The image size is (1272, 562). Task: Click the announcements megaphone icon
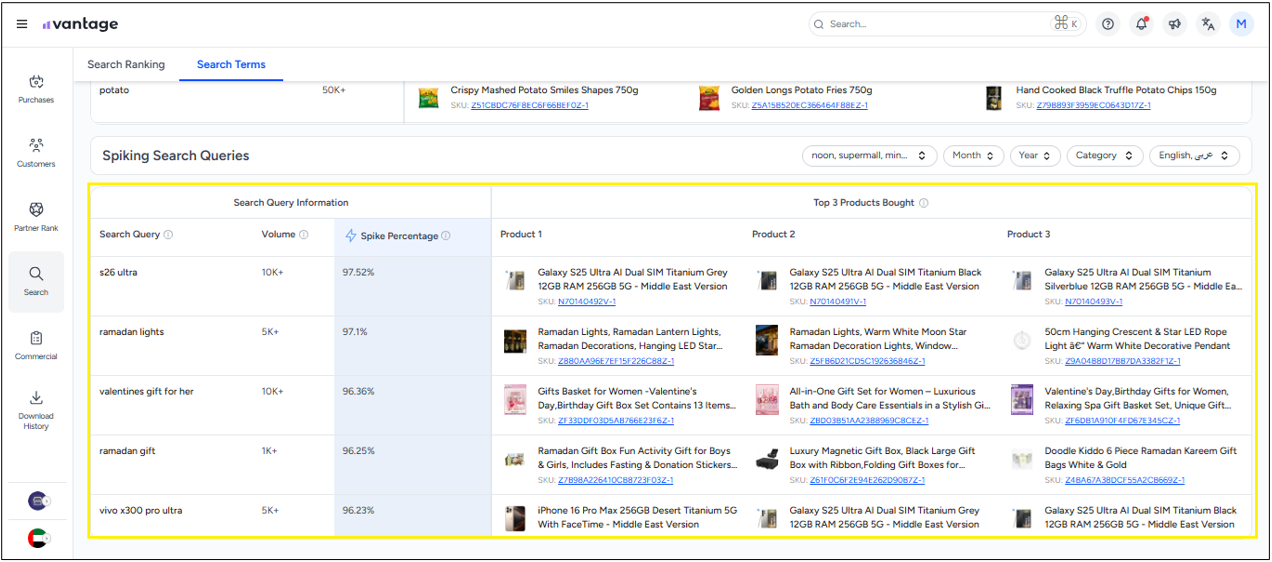click(x=1174, y=24)
